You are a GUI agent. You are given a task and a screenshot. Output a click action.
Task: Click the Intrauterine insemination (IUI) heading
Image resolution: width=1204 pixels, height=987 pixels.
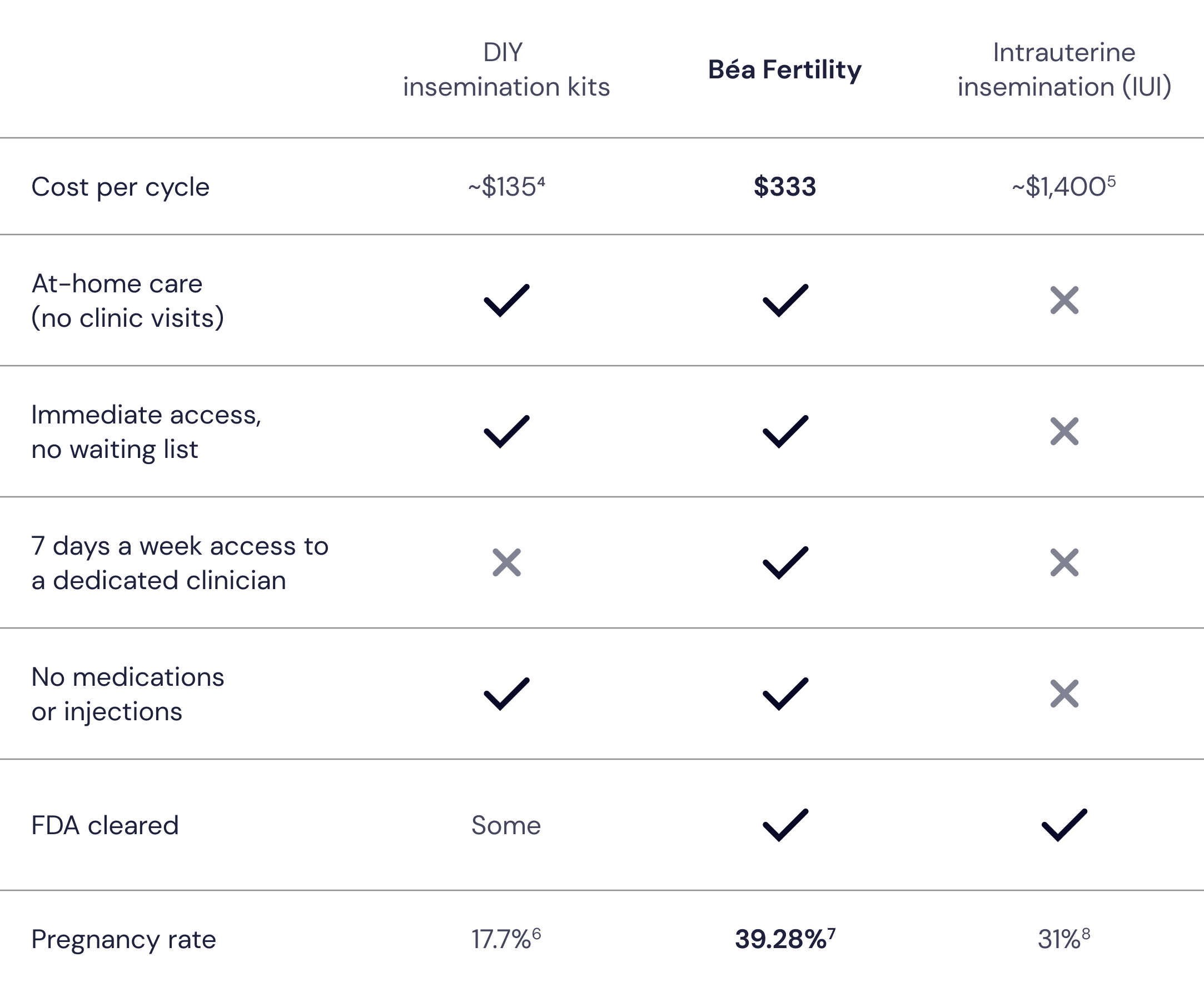click(1064, 69)
